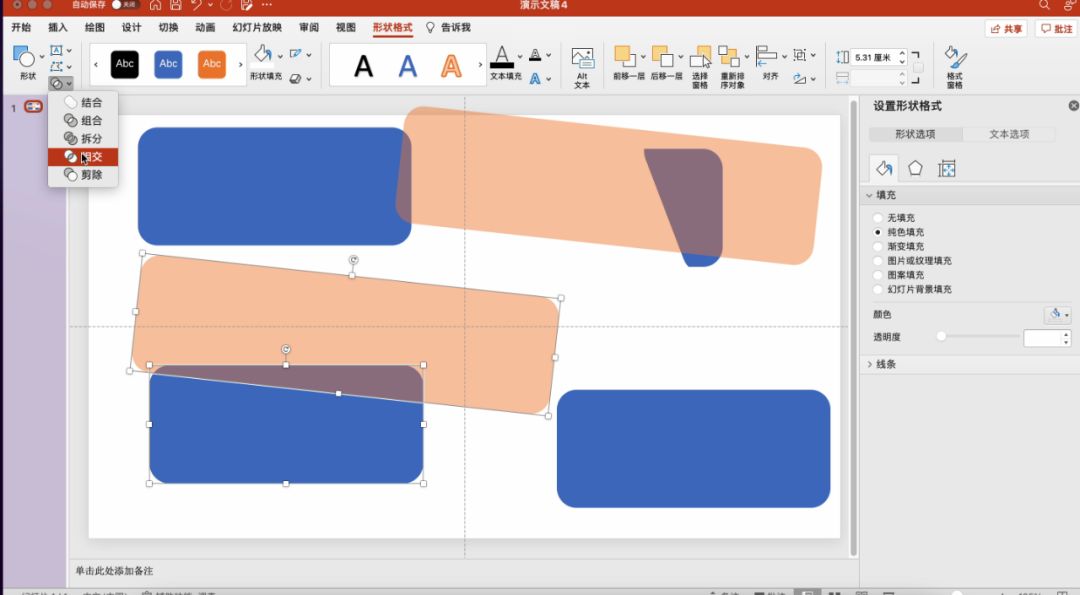Select the 无填充 radio option
Viewport: 1080px width, 595px height.
point(878,218)
